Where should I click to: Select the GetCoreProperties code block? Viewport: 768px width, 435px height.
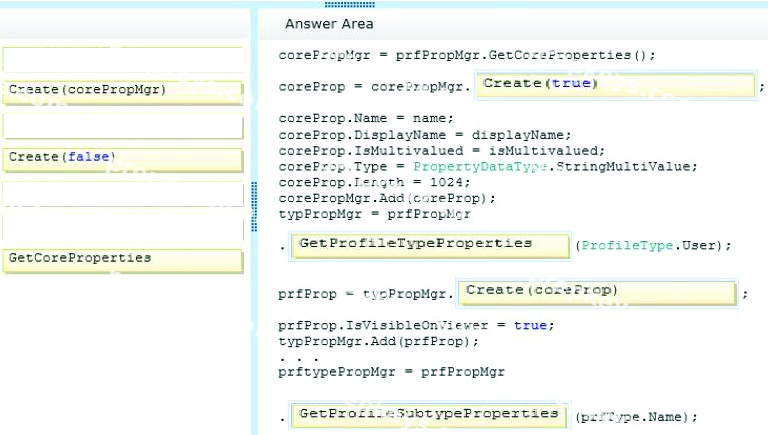click(122, 260)
